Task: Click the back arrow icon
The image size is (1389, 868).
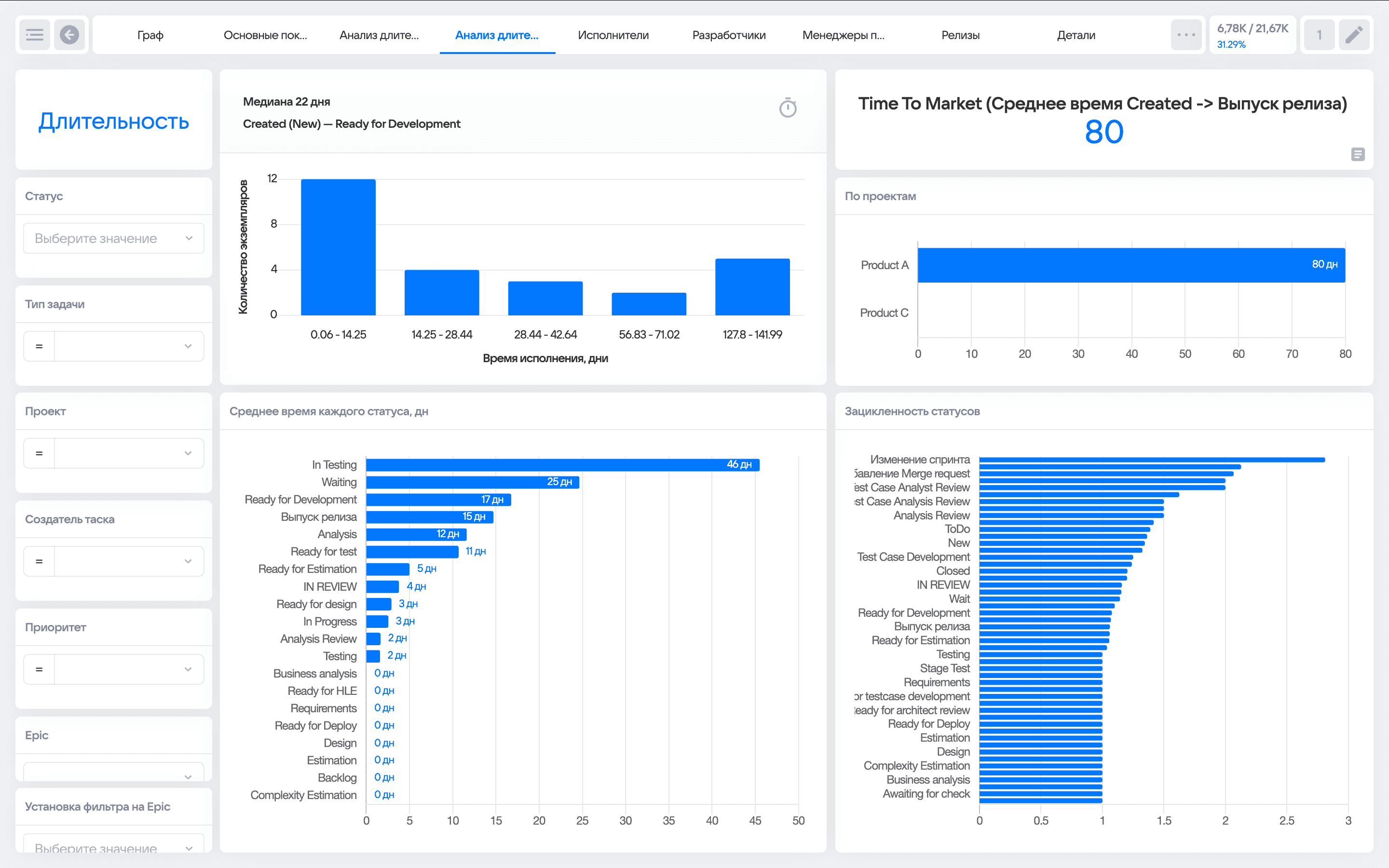Action: coord(69,35)
